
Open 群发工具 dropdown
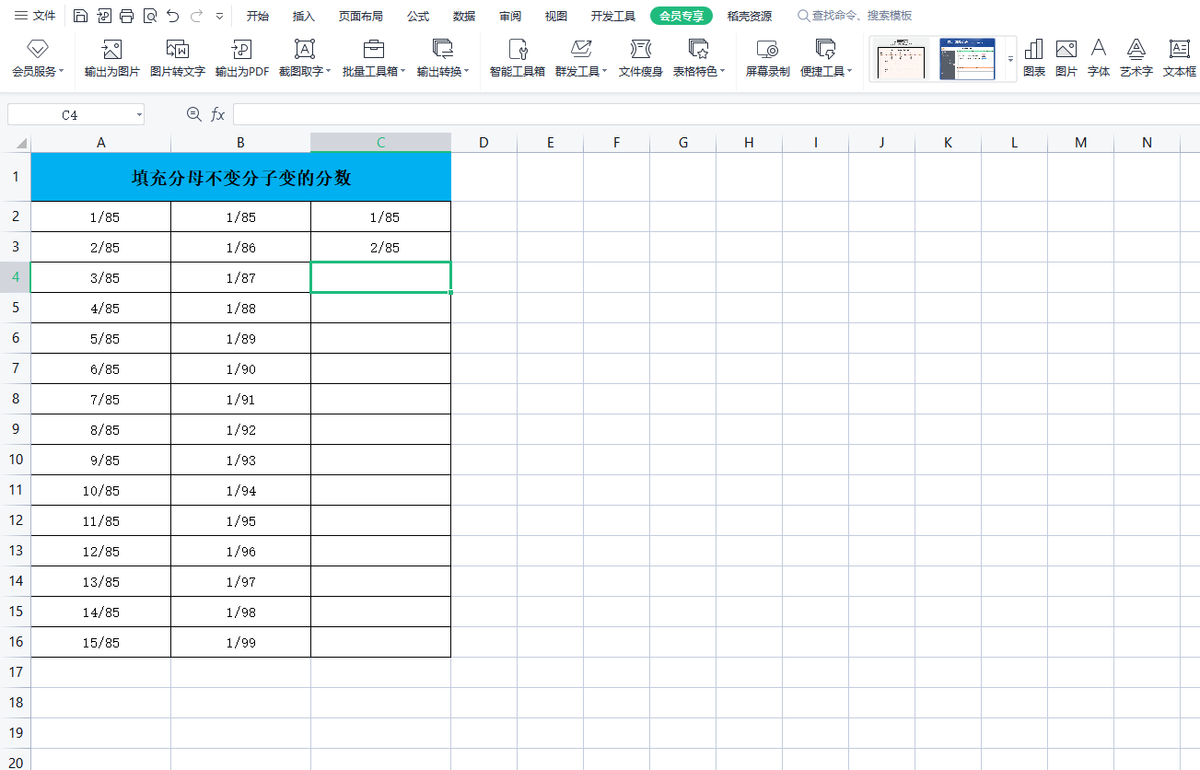tap(581, 58)
